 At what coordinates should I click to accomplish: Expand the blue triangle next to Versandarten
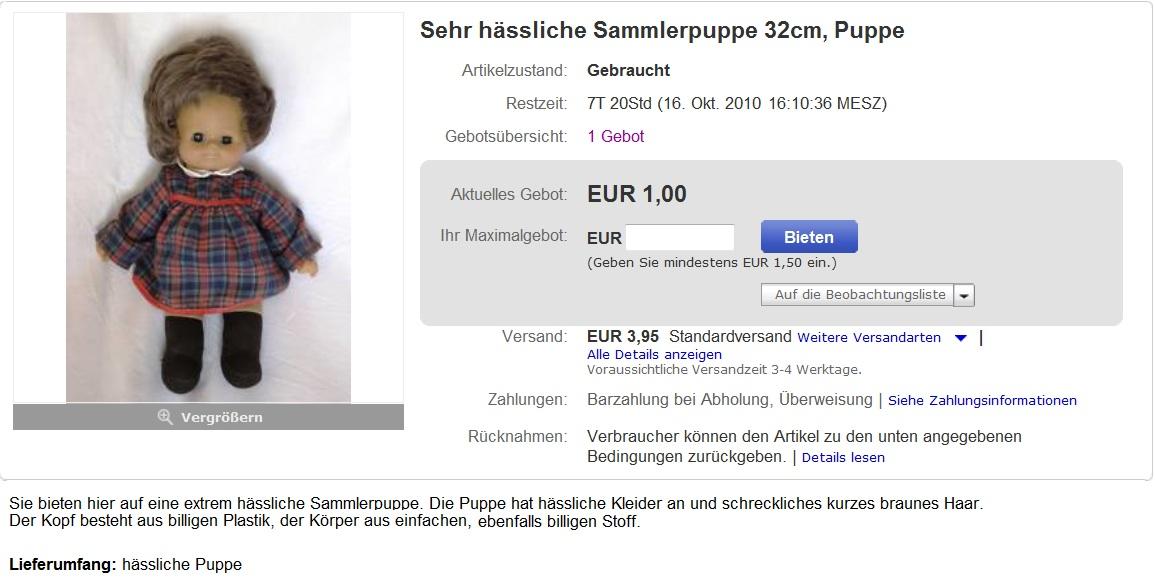(961, 338)
